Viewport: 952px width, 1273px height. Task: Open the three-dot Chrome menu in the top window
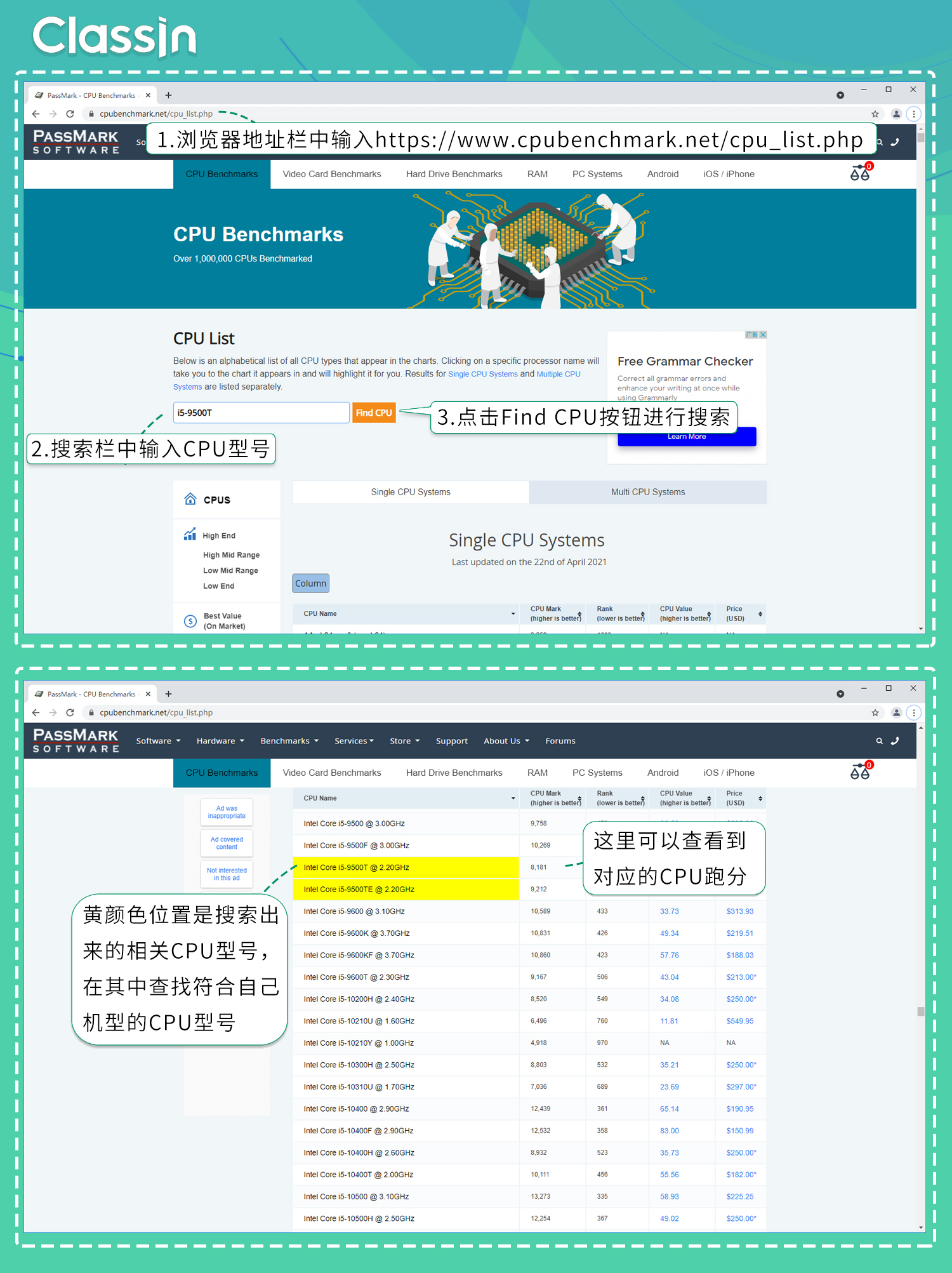point(914,114)
